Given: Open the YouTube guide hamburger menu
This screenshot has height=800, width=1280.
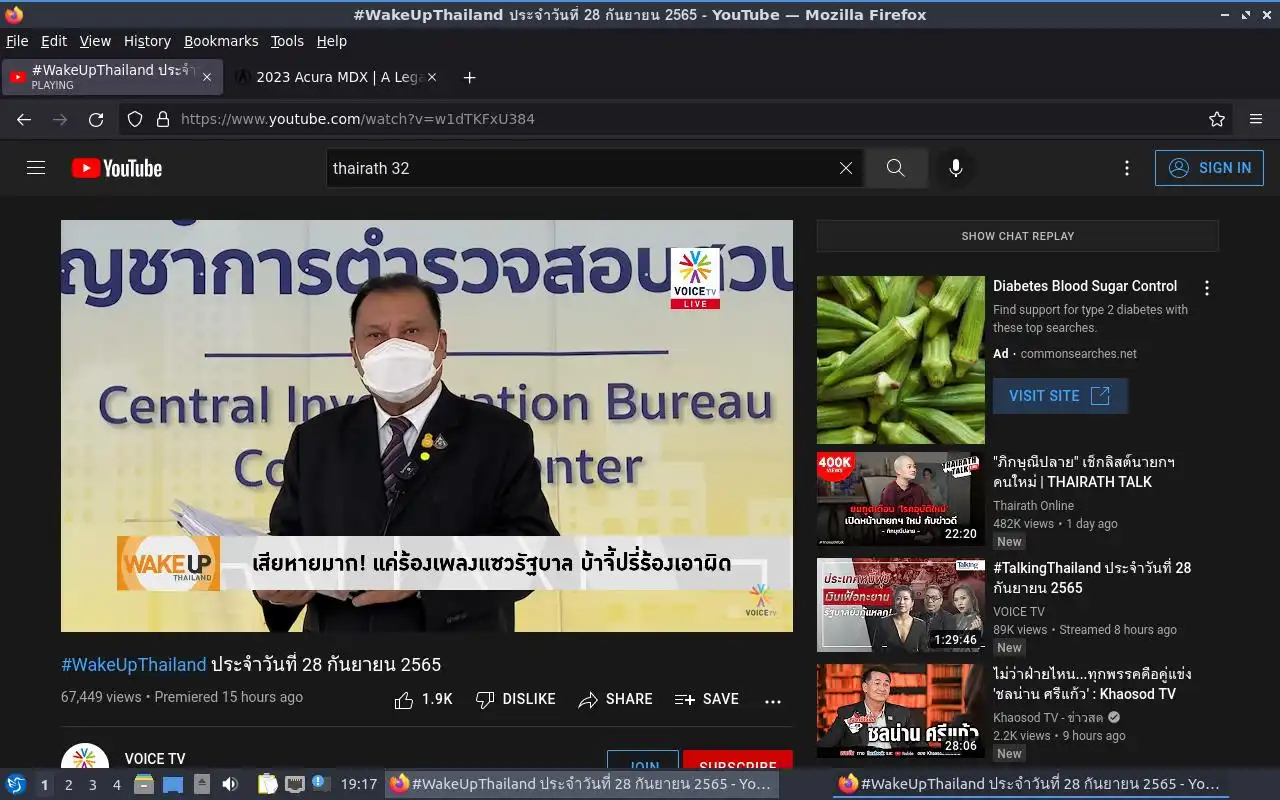Looking at the screenshot, I should (x=36, y=168).
